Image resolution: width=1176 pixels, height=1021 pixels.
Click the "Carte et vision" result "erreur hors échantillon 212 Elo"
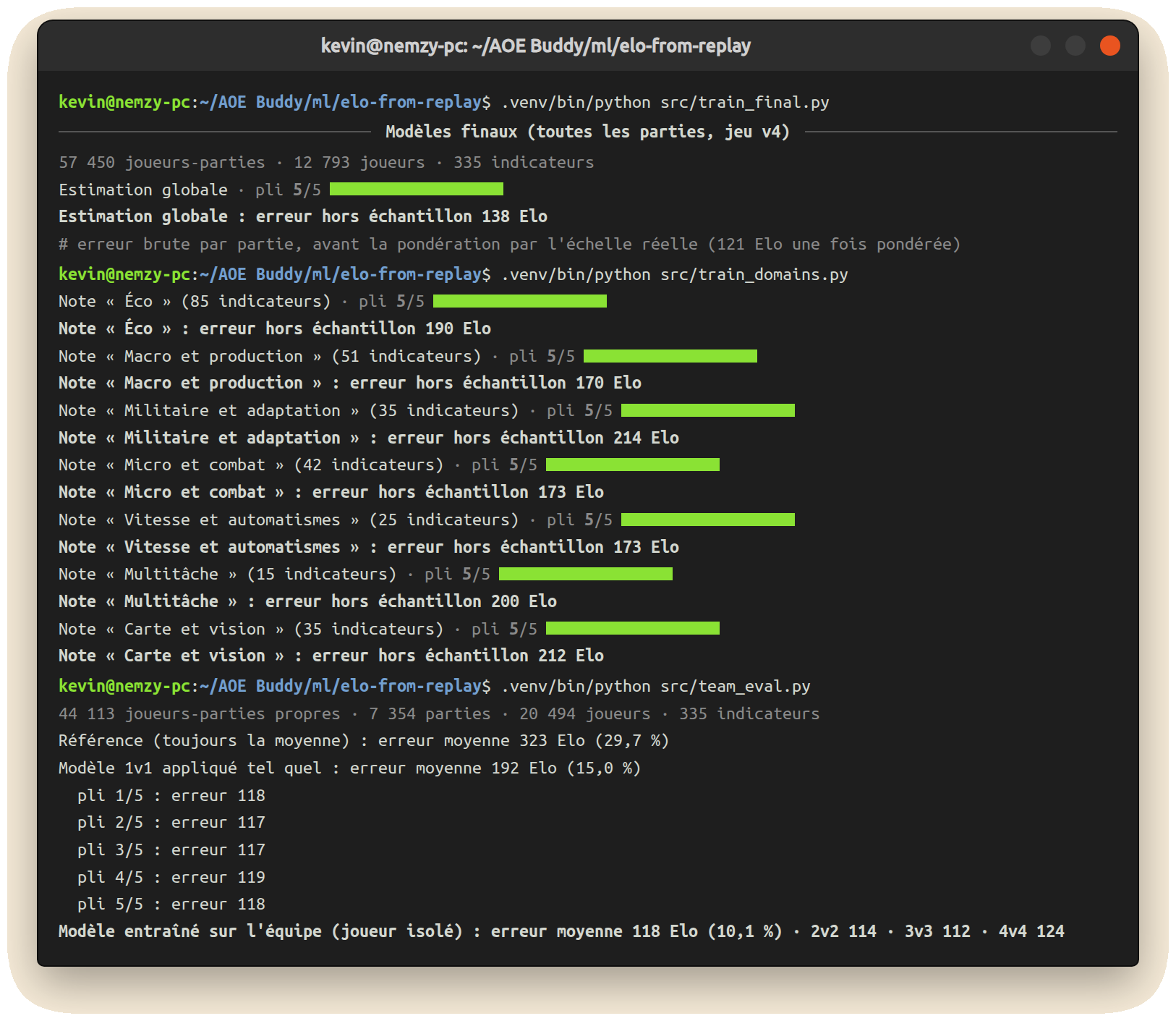pos(458,656)
